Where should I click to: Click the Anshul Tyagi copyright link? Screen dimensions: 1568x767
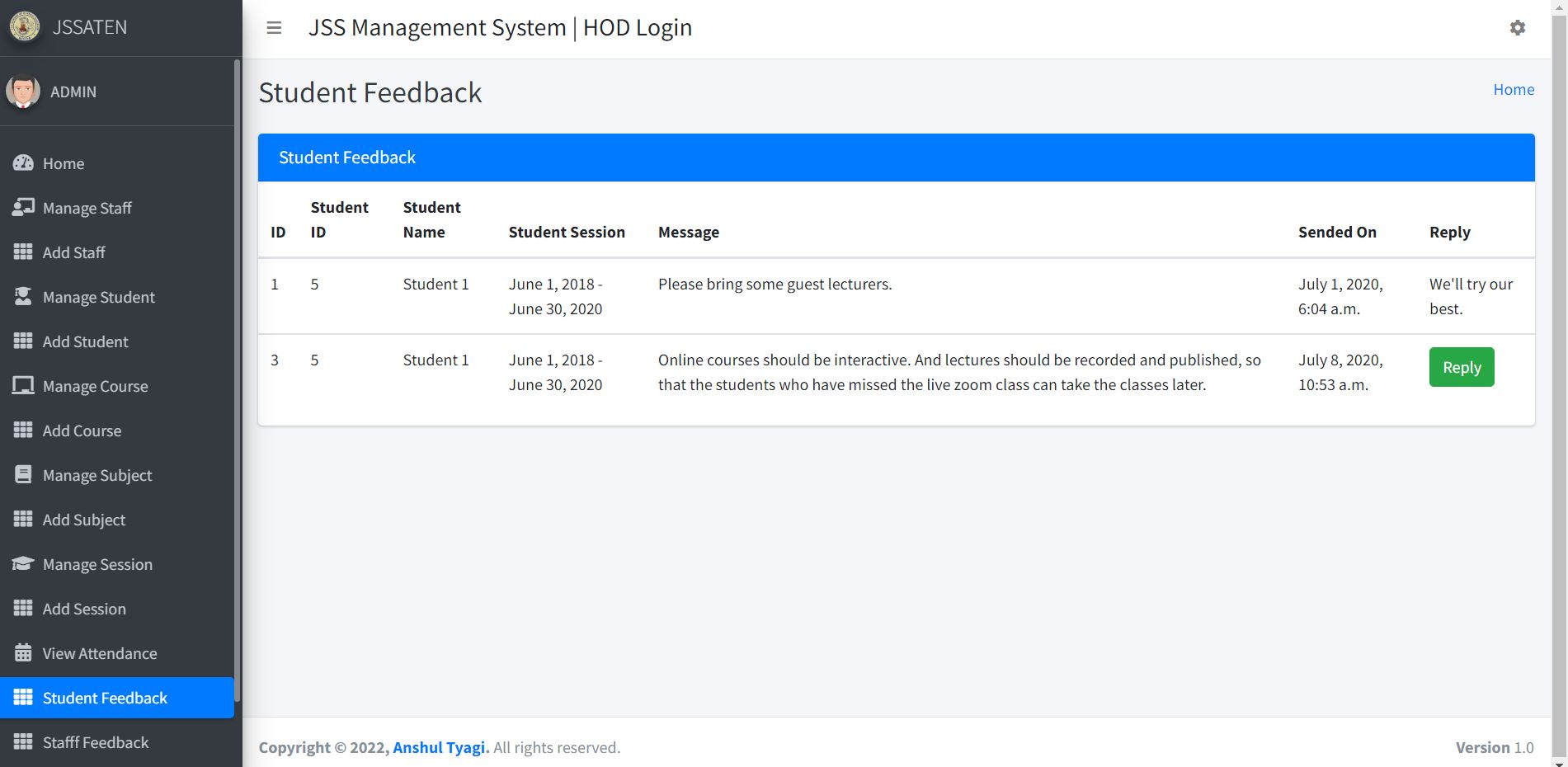[439, 747]
